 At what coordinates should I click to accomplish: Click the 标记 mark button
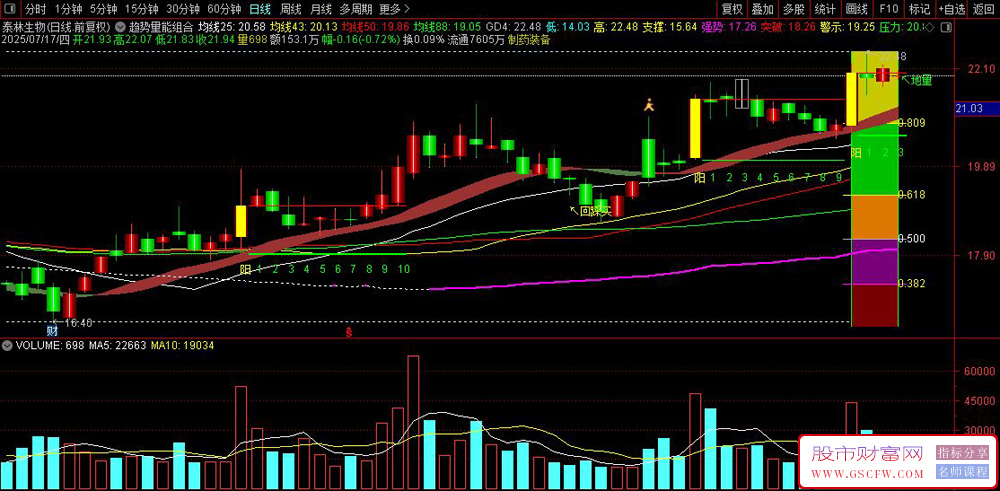(919, 9)
